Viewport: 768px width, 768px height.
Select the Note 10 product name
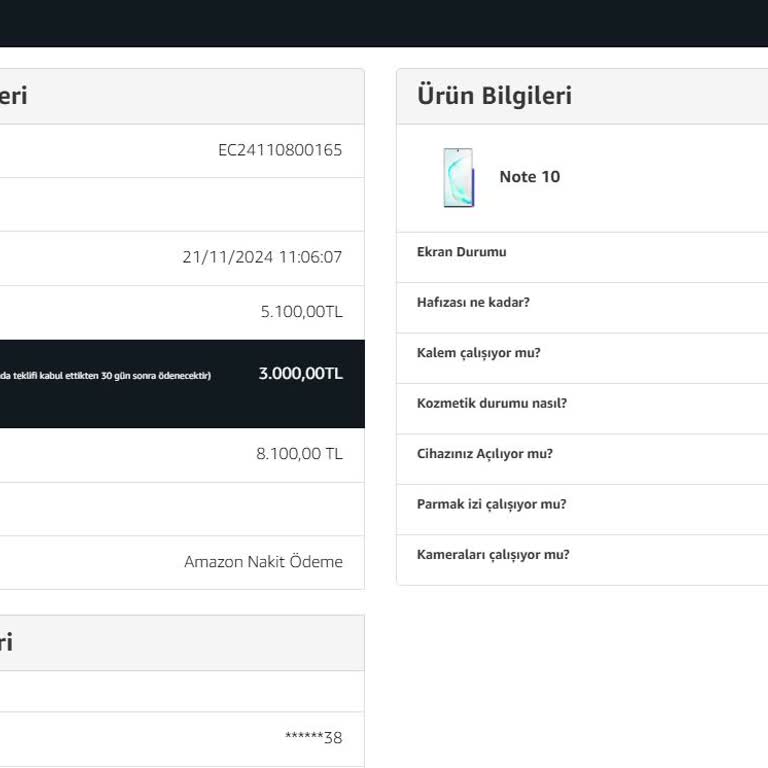(529, 177)
